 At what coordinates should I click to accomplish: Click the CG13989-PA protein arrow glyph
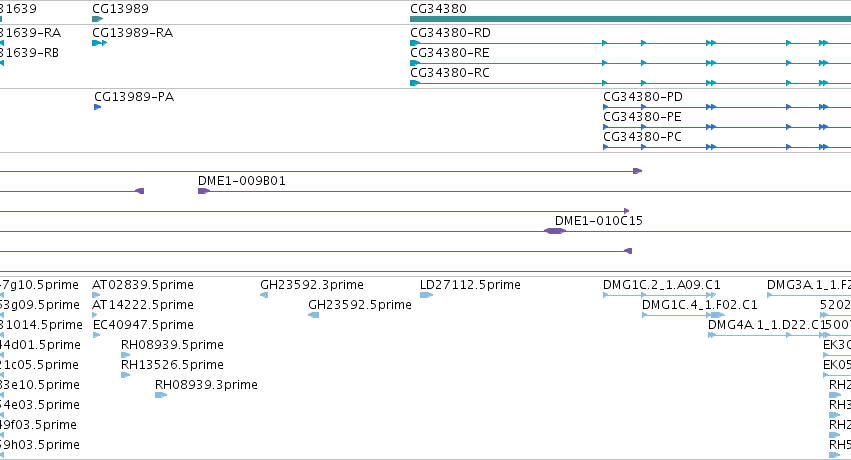click(x=98, y=107)
